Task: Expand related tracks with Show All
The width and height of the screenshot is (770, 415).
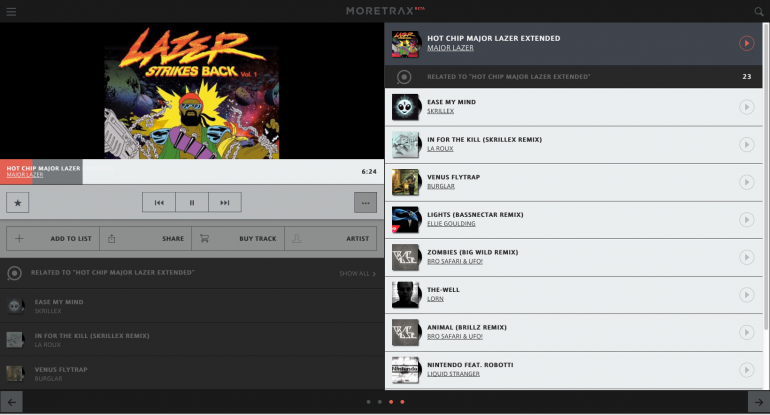Action: click(x=358, y=274)
